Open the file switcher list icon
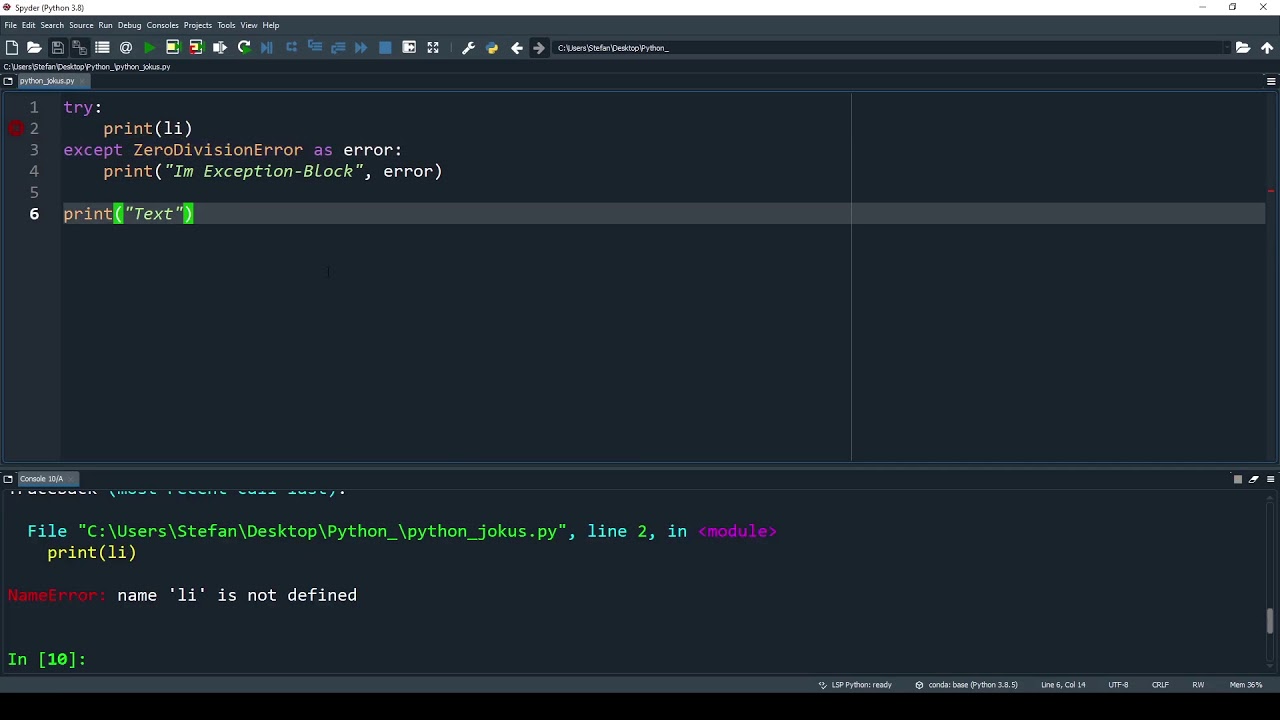Viewport: 1280px width, 720px height. [x=102, y=47]
